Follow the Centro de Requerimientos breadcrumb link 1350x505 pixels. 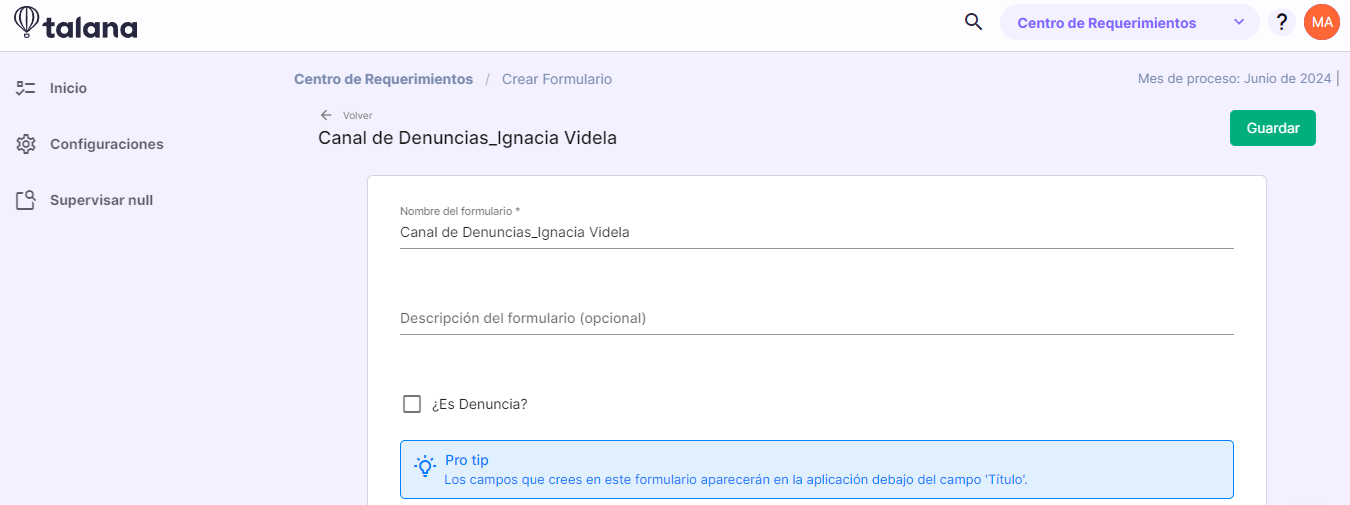click(383, 79)
